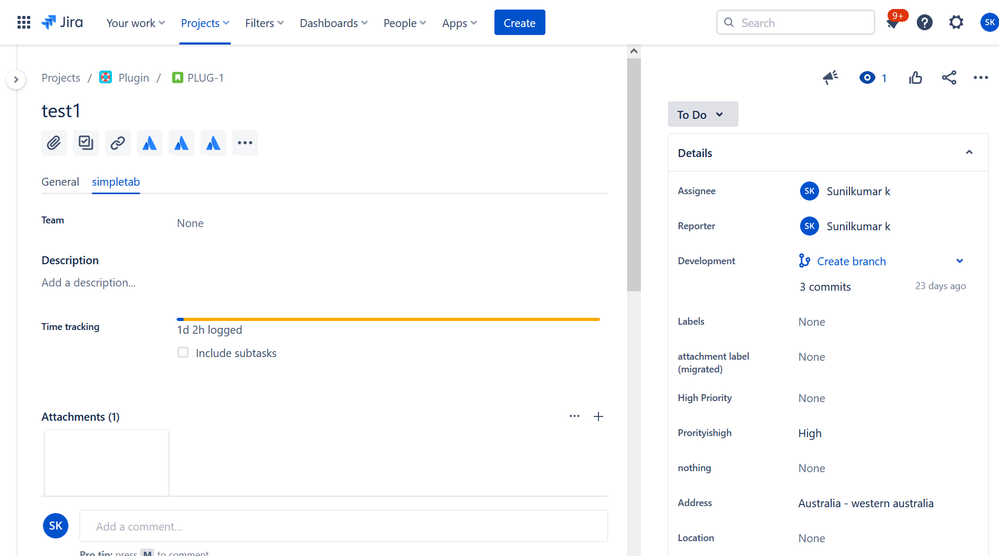Click in the Search field
This screenshot has height=556, width=999.
point(795,22)
